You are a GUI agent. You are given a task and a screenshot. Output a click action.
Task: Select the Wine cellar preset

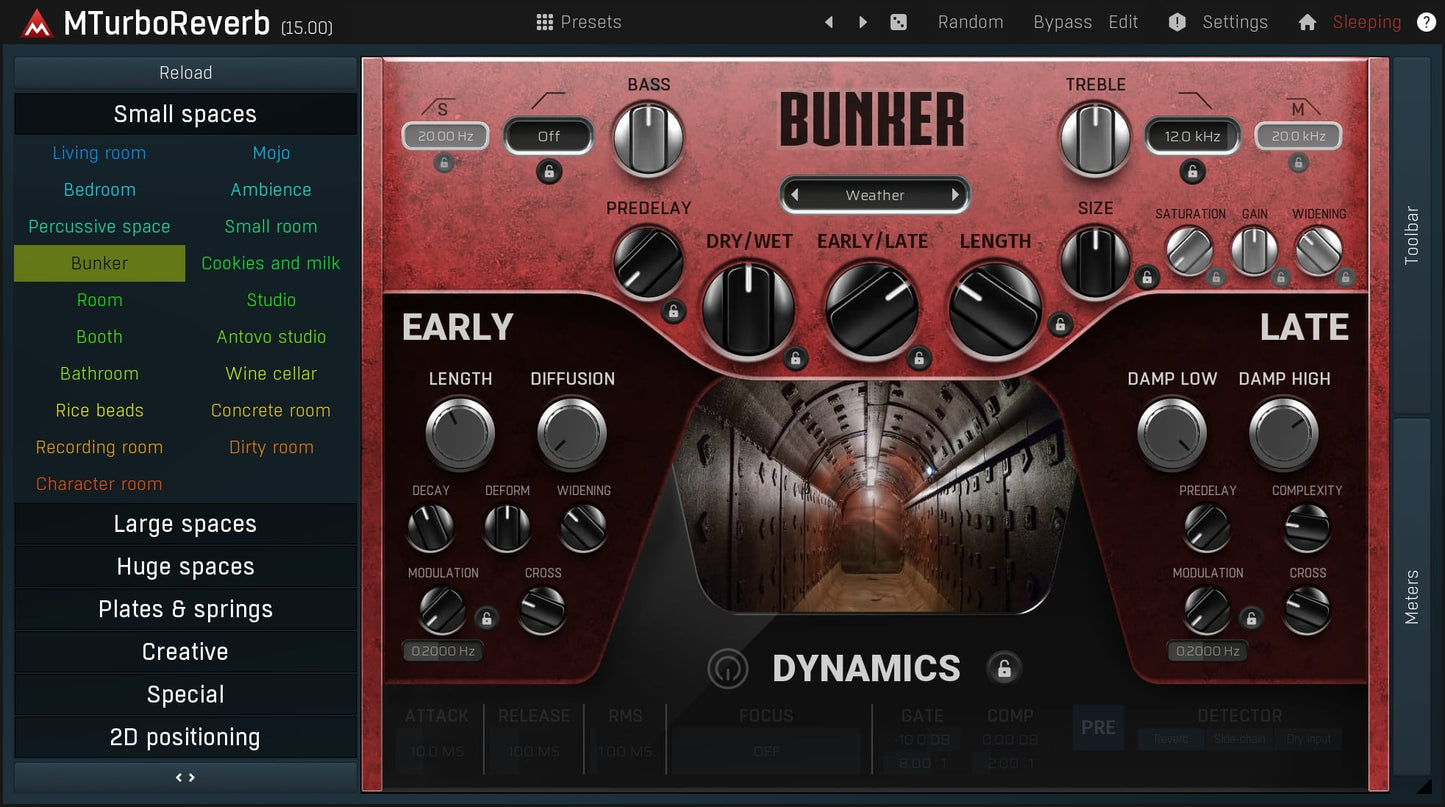[270, 373]
